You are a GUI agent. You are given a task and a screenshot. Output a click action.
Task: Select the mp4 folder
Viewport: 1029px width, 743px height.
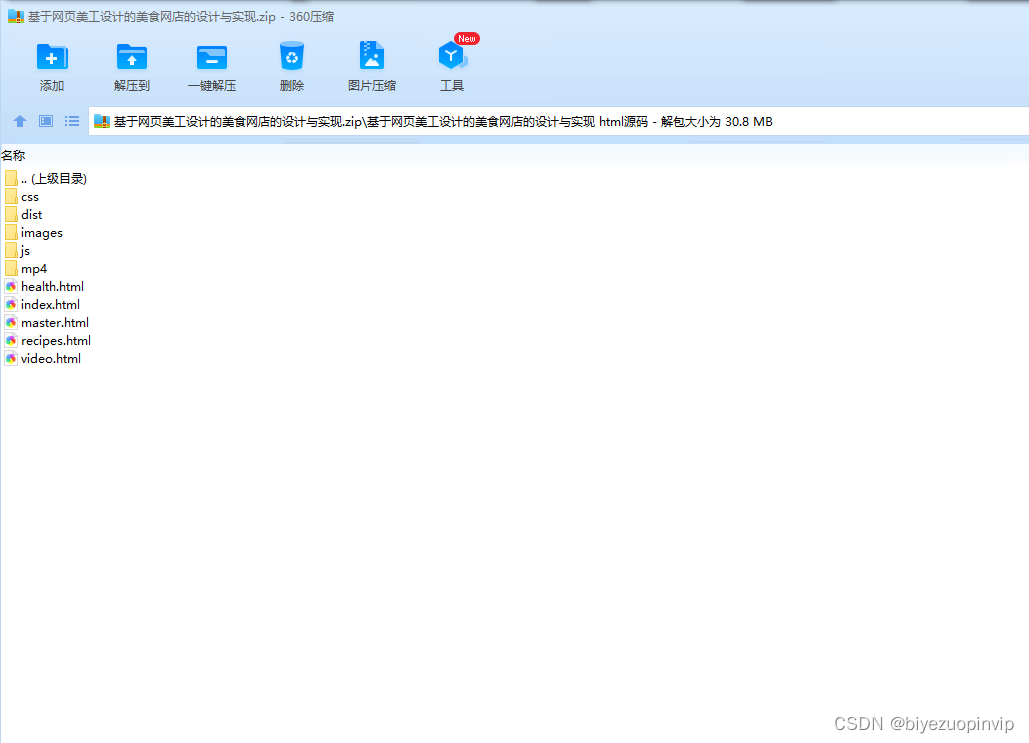[x=26, y=268]
